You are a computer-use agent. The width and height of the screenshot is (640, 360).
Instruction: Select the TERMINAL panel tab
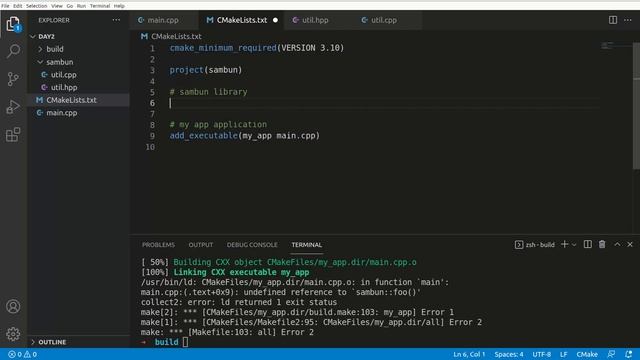[307, 245]
